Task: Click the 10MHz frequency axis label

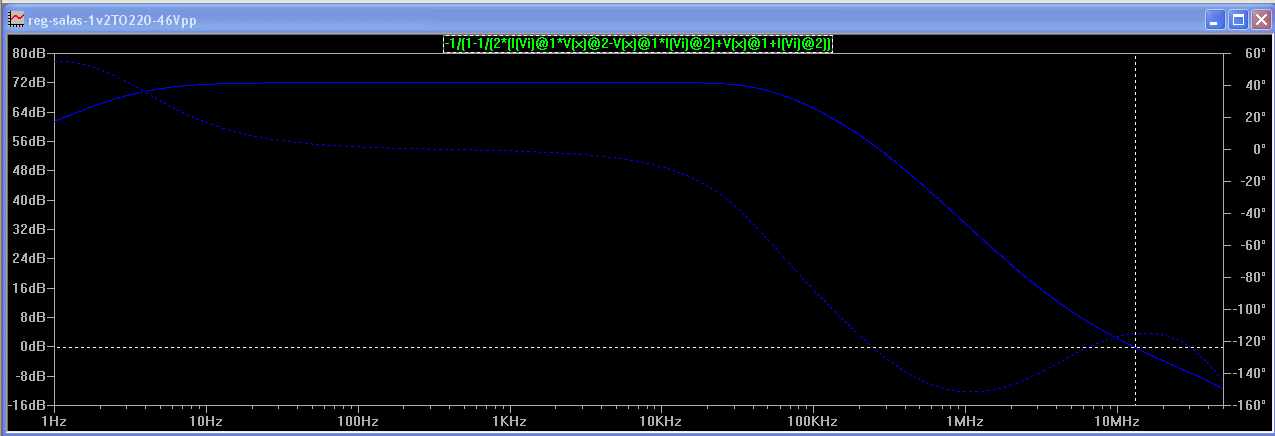Action: [1117, 423]
